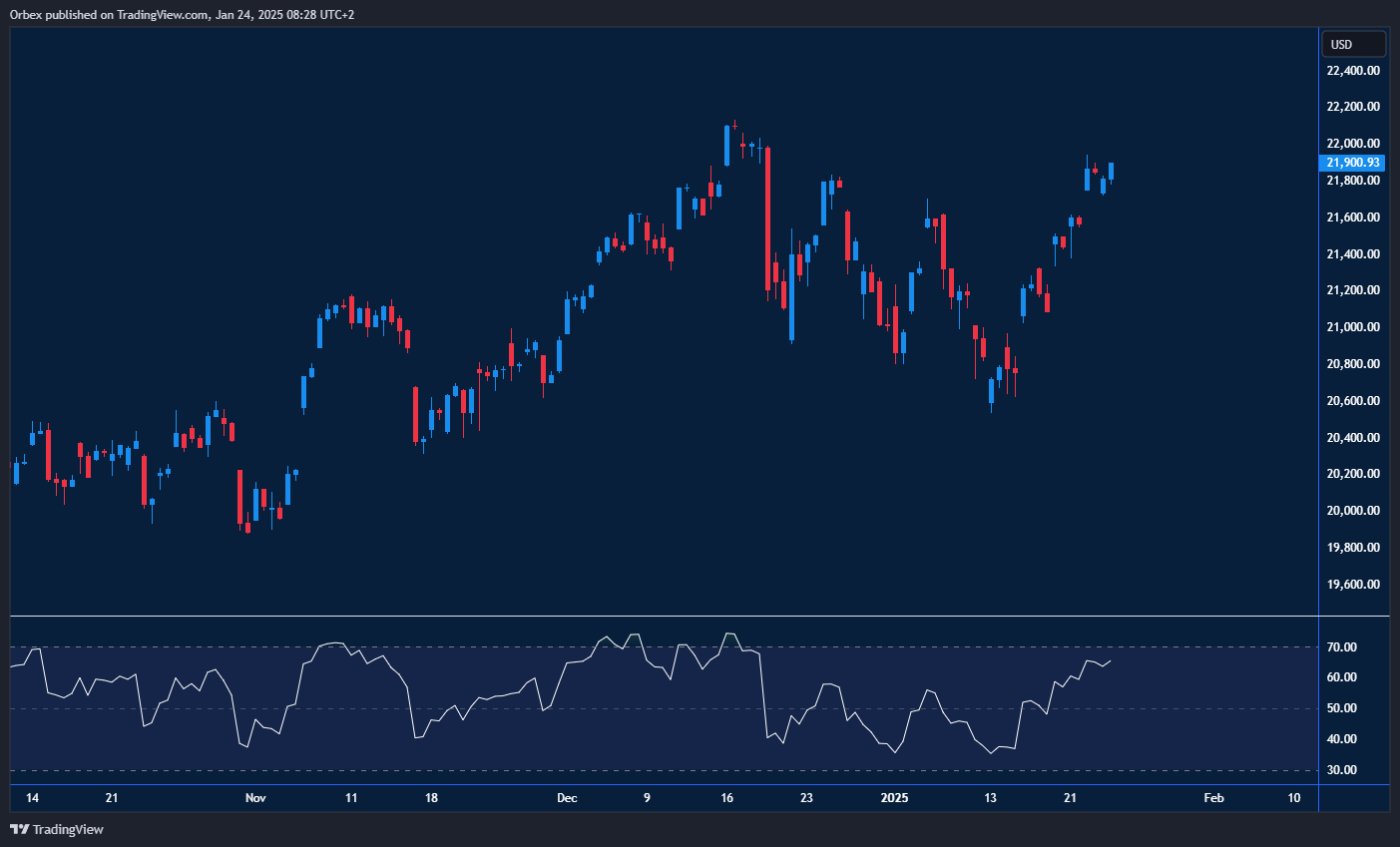Select the 30.00 oversold level on RSI scale
Image resolution: width=1400 pixels, height=847 pixels.
coord(1342,770)
